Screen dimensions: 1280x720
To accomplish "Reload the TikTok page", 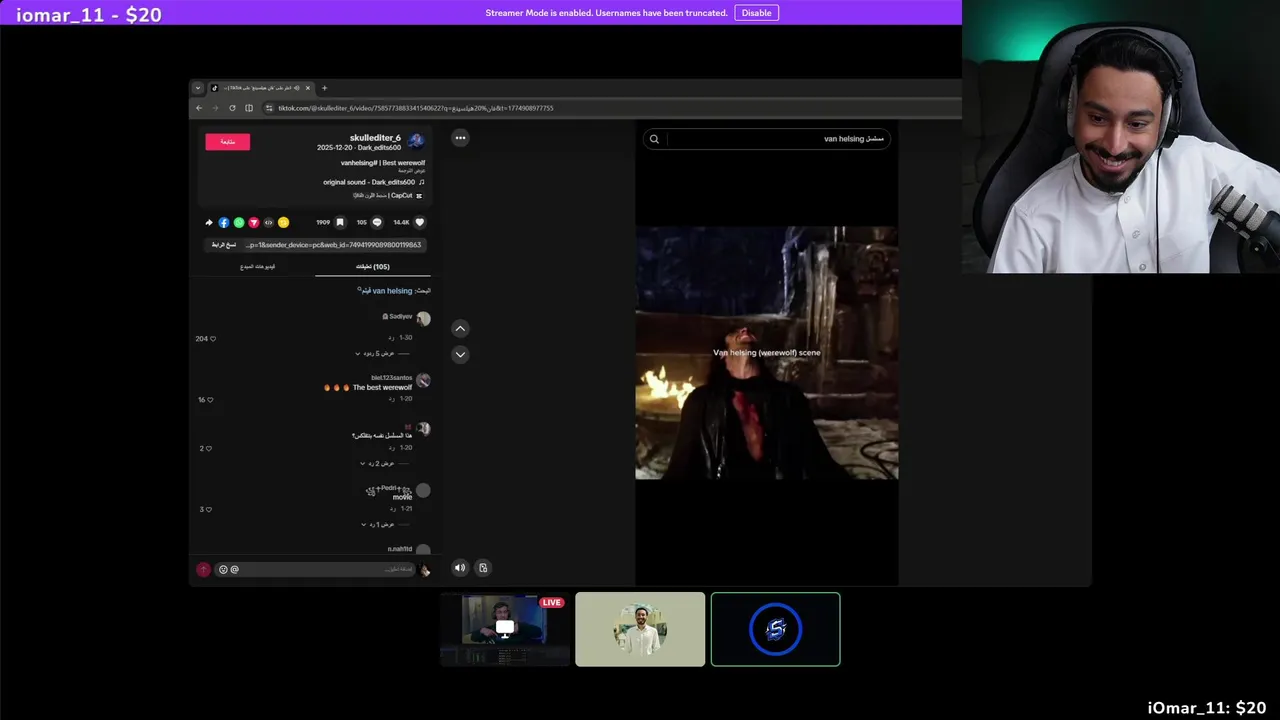I will coord(232,108).
